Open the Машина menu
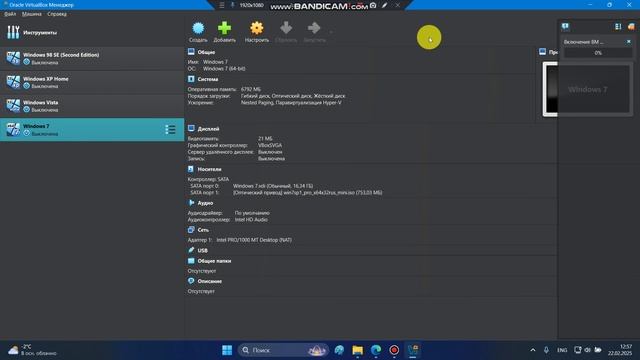640x360 pixels. point(31,14)
